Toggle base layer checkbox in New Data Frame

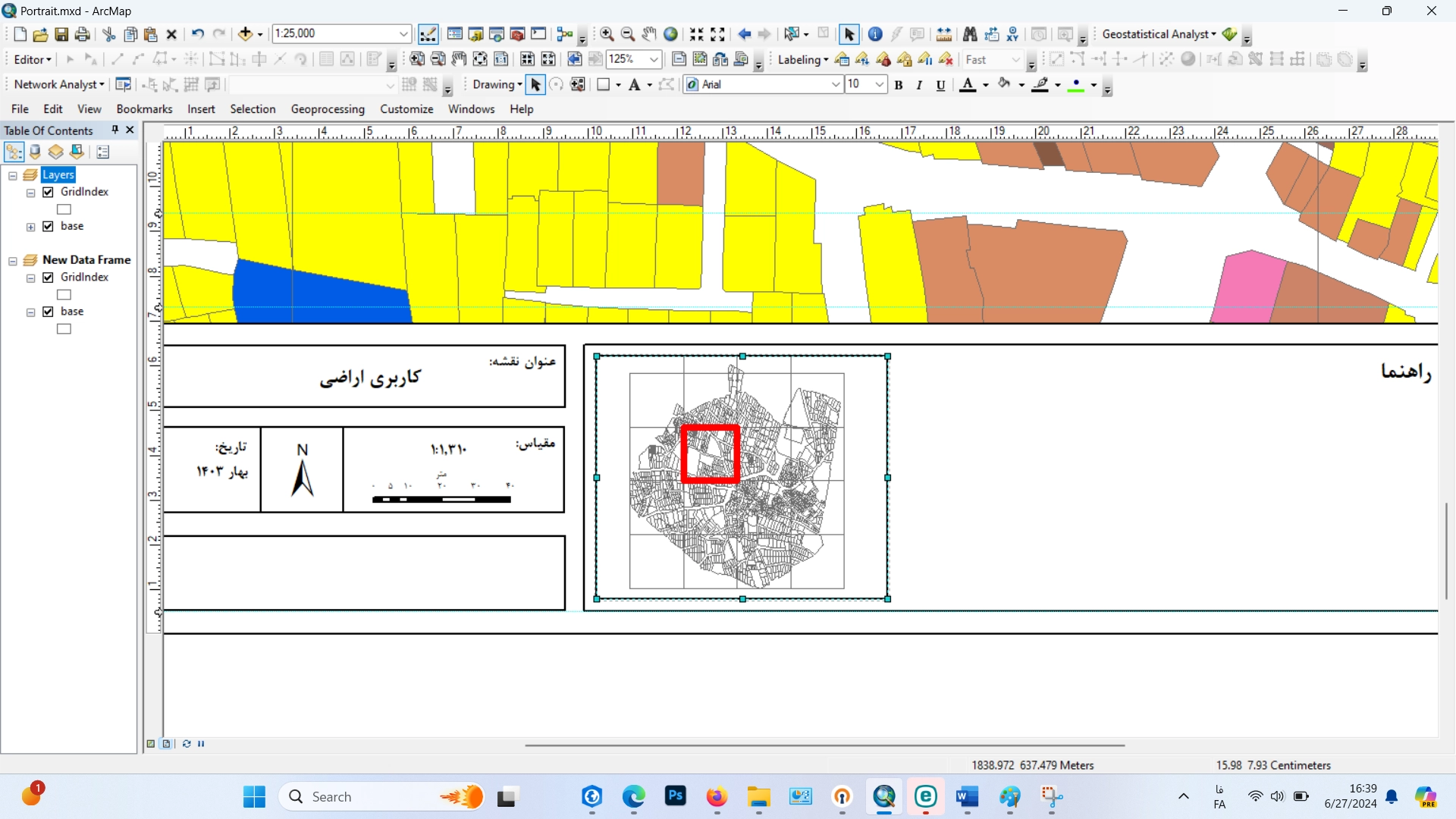tap(48, 311)
